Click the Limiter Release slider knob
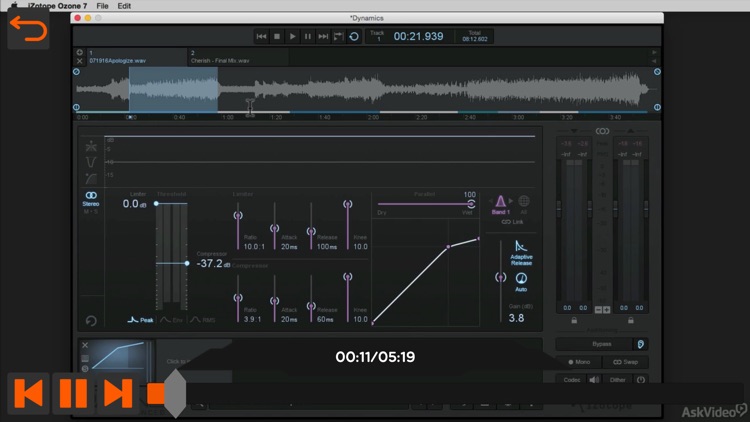Viewport: 750px width, 422px height. point(311,231)
